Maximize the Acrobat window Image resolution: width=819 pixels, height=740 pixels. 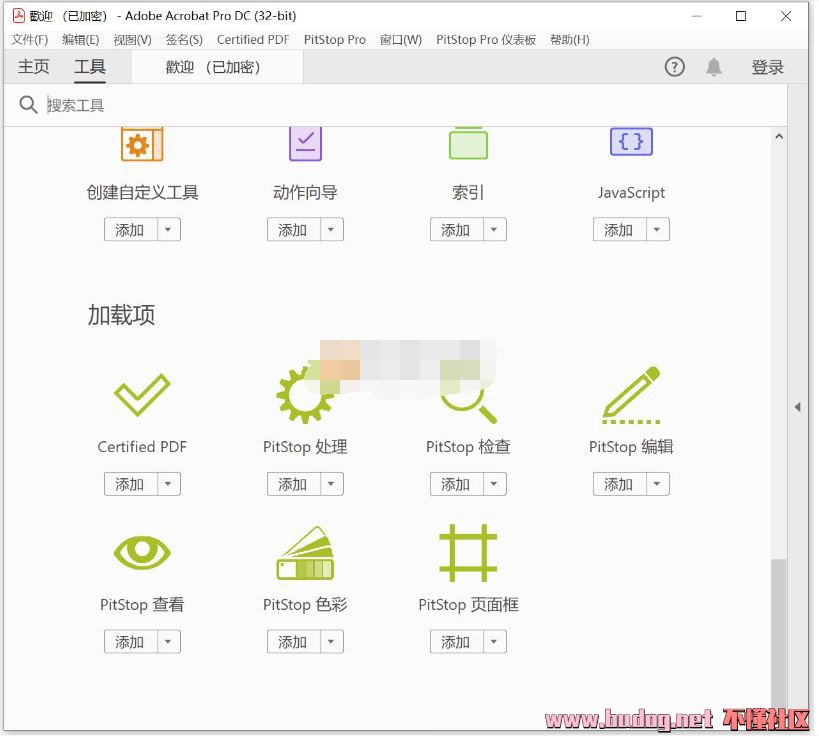(x=741, y=16)
